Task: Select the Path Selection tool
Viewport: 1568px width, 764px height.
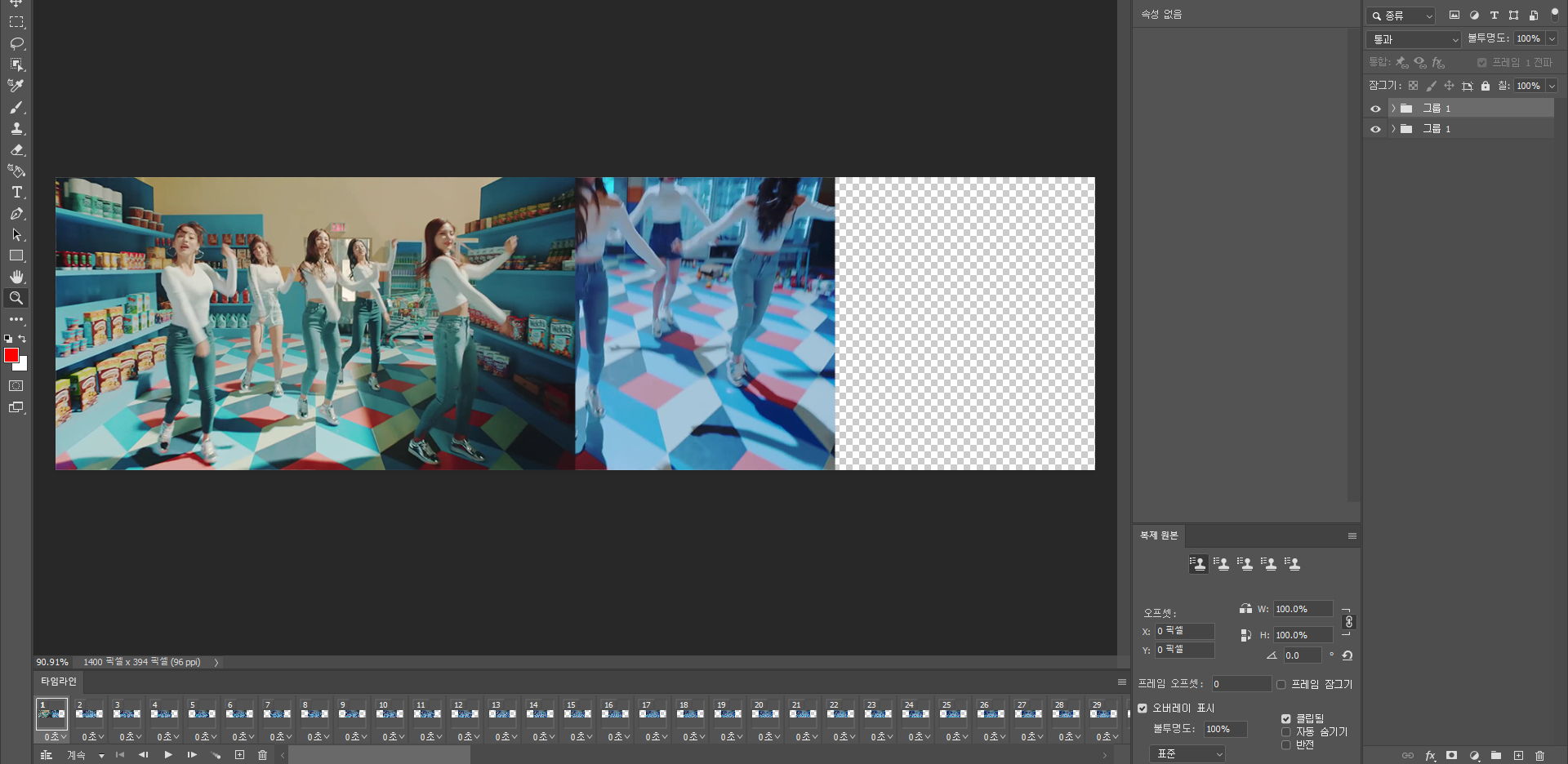Action: [x=16, y=234]
